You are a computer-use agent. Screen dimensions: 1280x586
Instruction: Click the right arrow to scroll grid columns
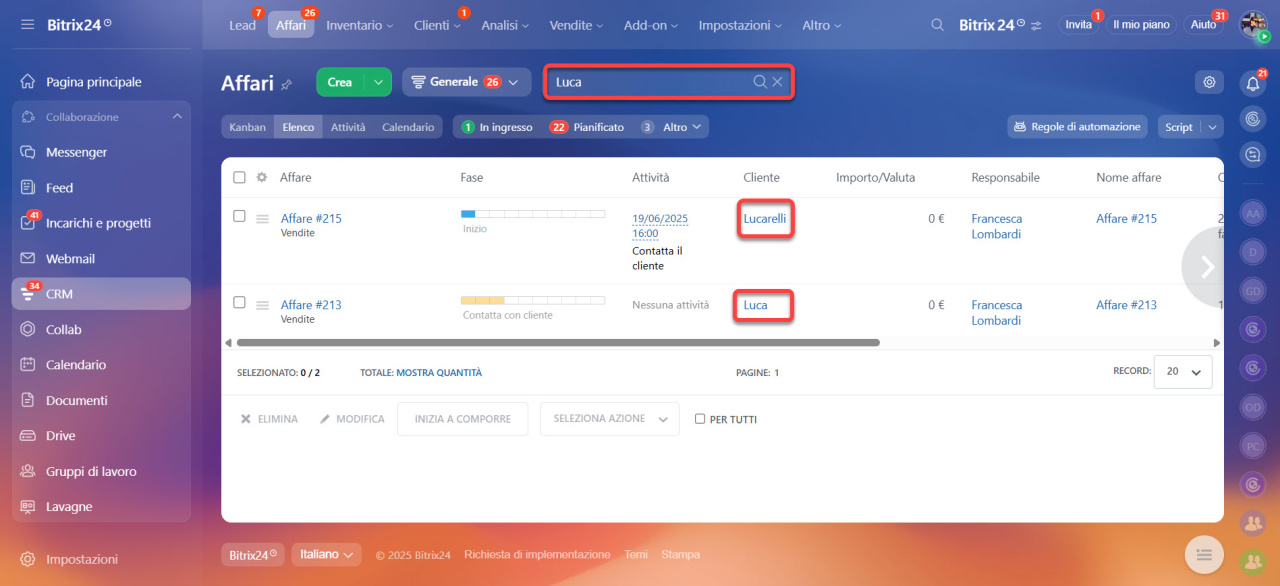[x=1206, y=267]
